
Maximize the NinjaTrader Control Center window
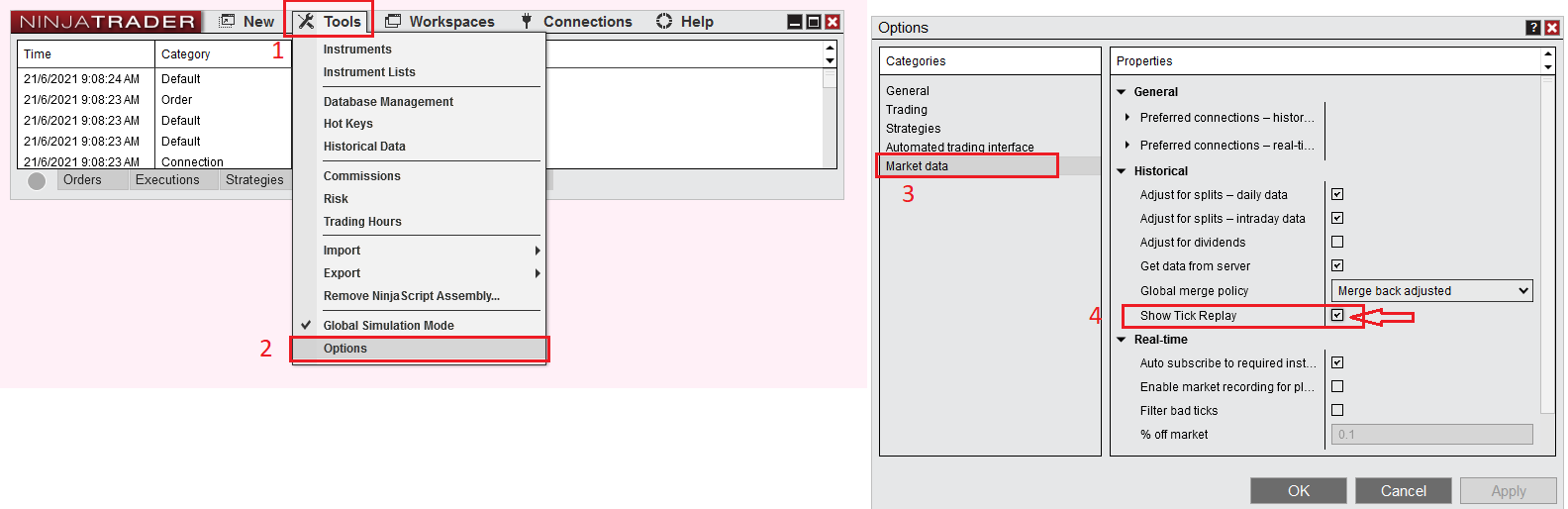point(814,22)
